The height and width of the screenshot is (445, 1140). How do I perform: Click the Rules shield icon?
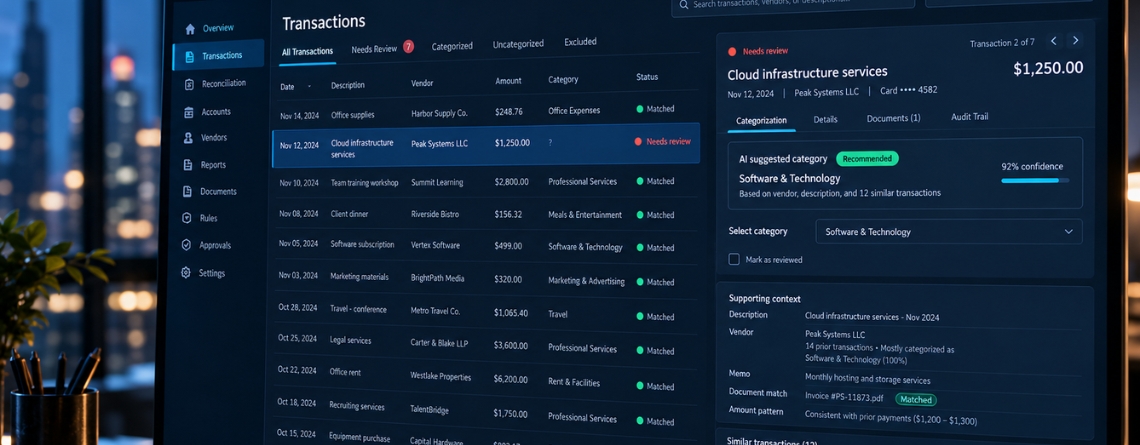coord(187,218)
